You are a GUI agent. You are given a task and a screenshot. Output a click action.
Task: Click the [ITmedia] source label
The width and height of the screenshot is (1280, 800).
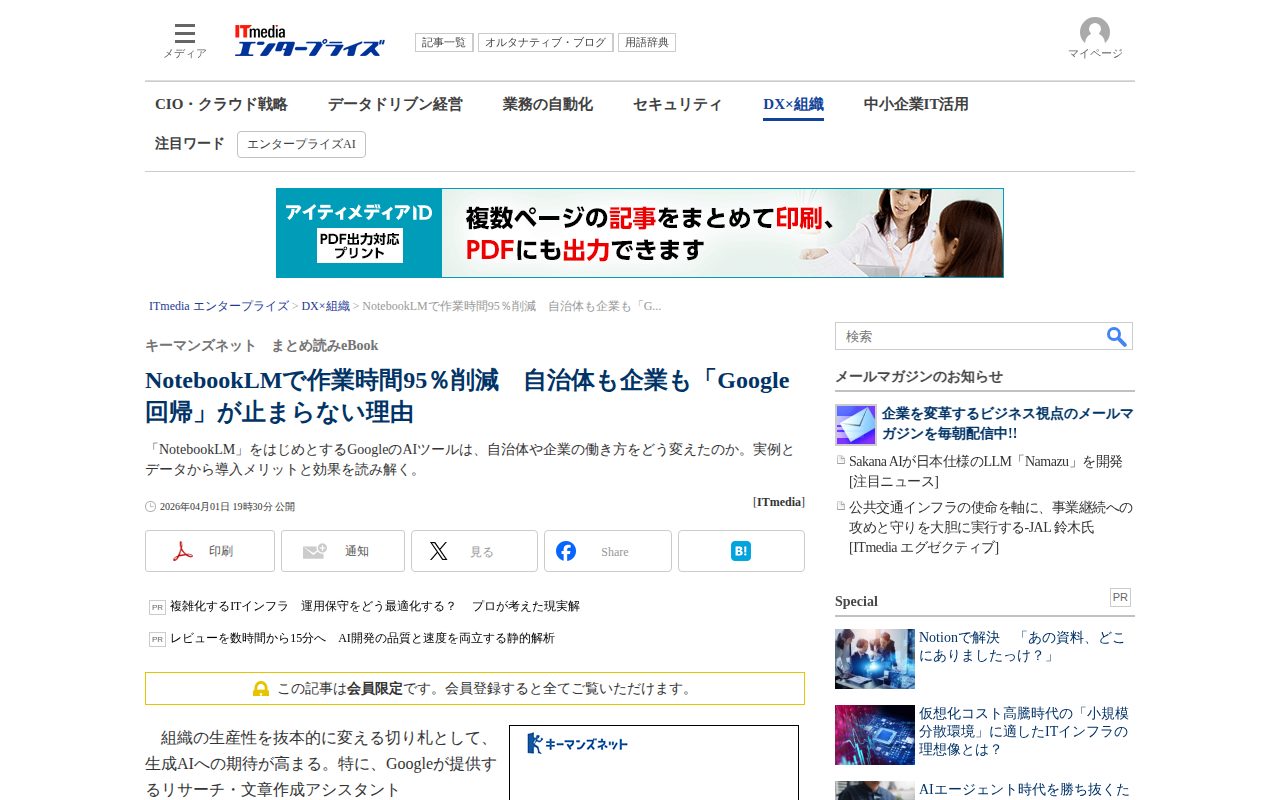coord(779,502)
